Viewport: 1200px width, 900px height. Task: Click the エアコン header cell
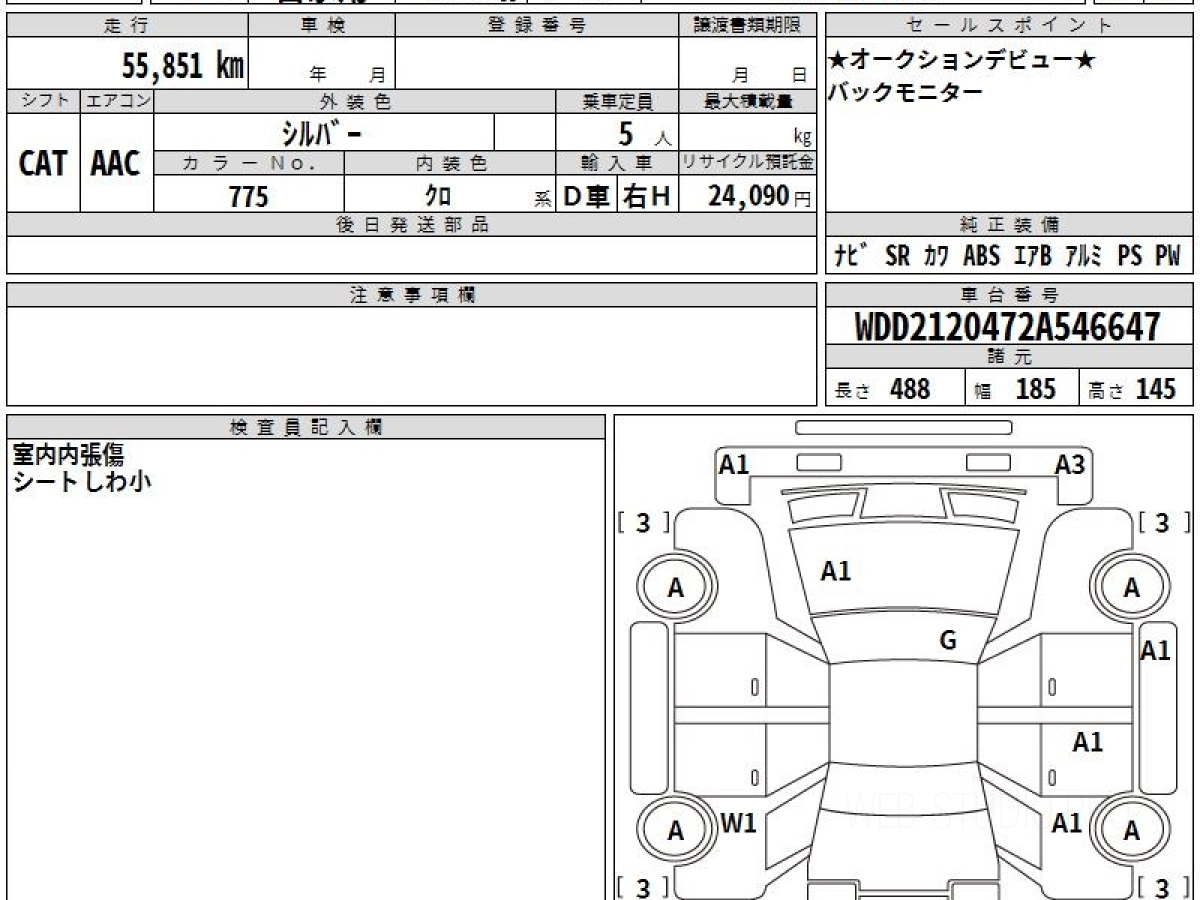pos(117,101)
